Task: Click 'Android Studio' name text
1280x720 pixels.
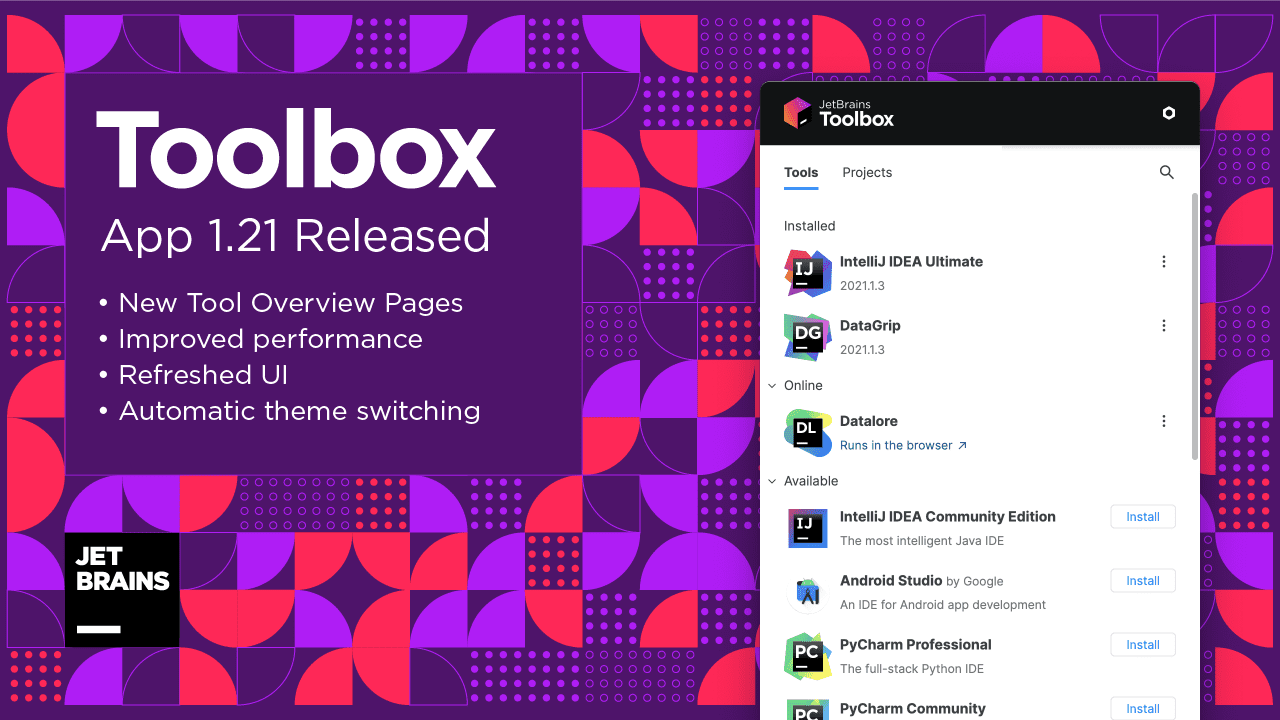Action: click(x=891, y=581)
